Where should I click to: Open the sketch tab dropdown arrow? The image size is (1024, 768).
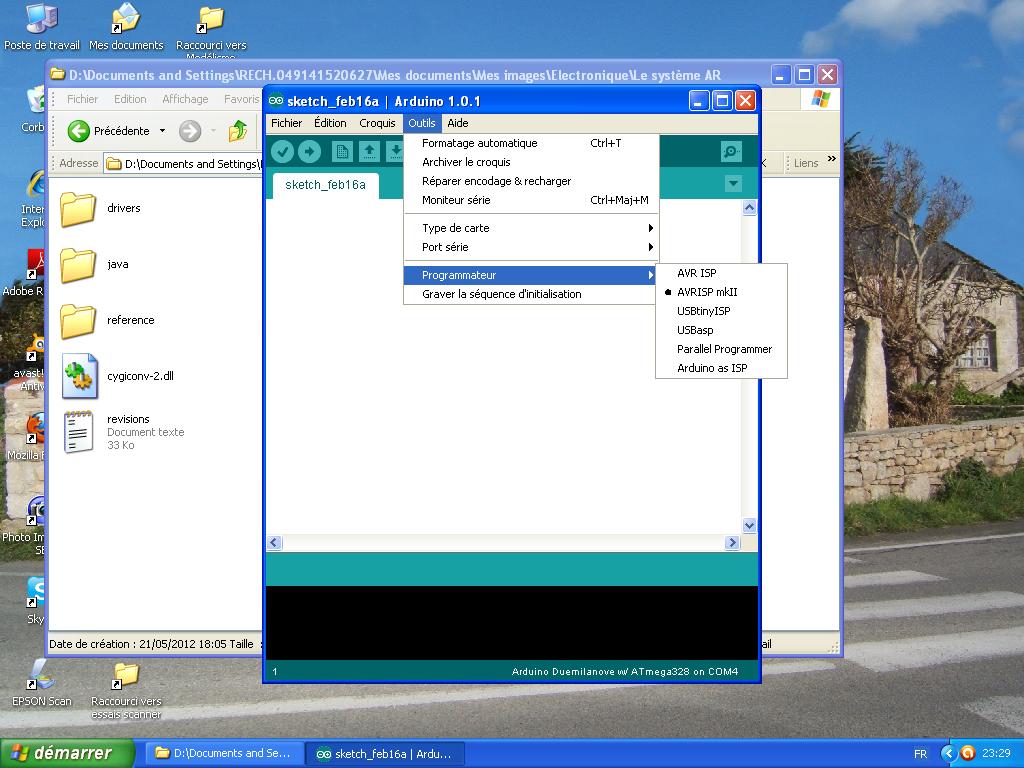tap(733, 184)
